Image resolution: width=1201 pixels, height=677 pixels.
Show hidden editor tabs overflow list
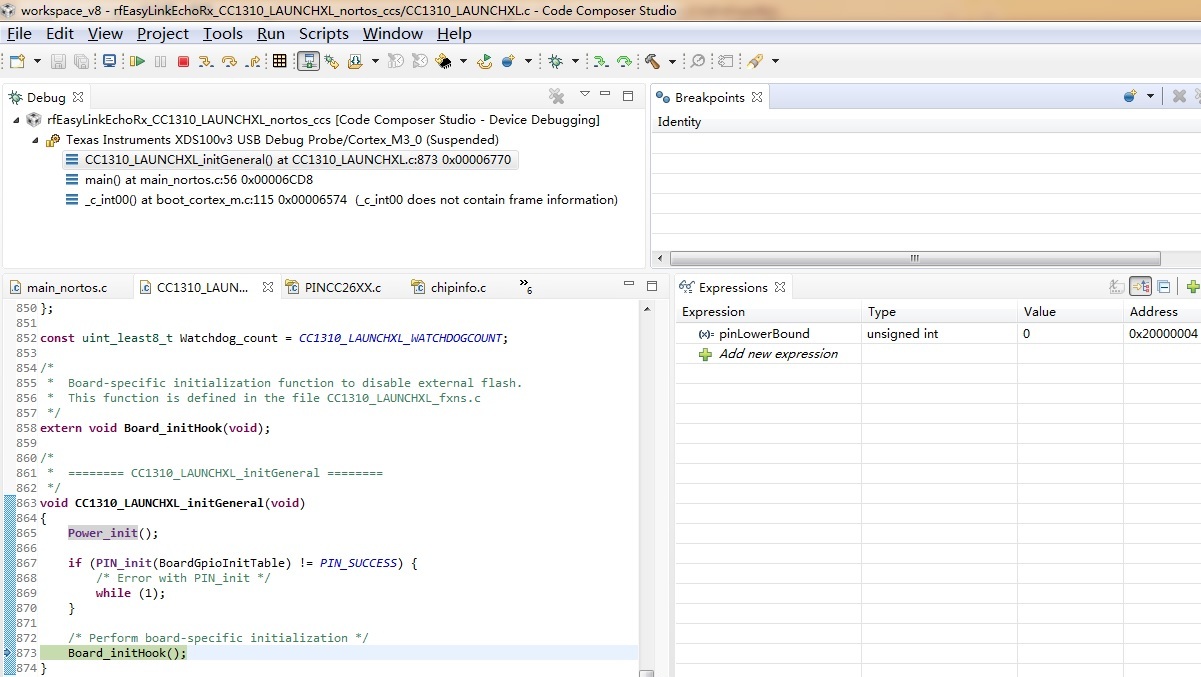click(x=525, y=287)
